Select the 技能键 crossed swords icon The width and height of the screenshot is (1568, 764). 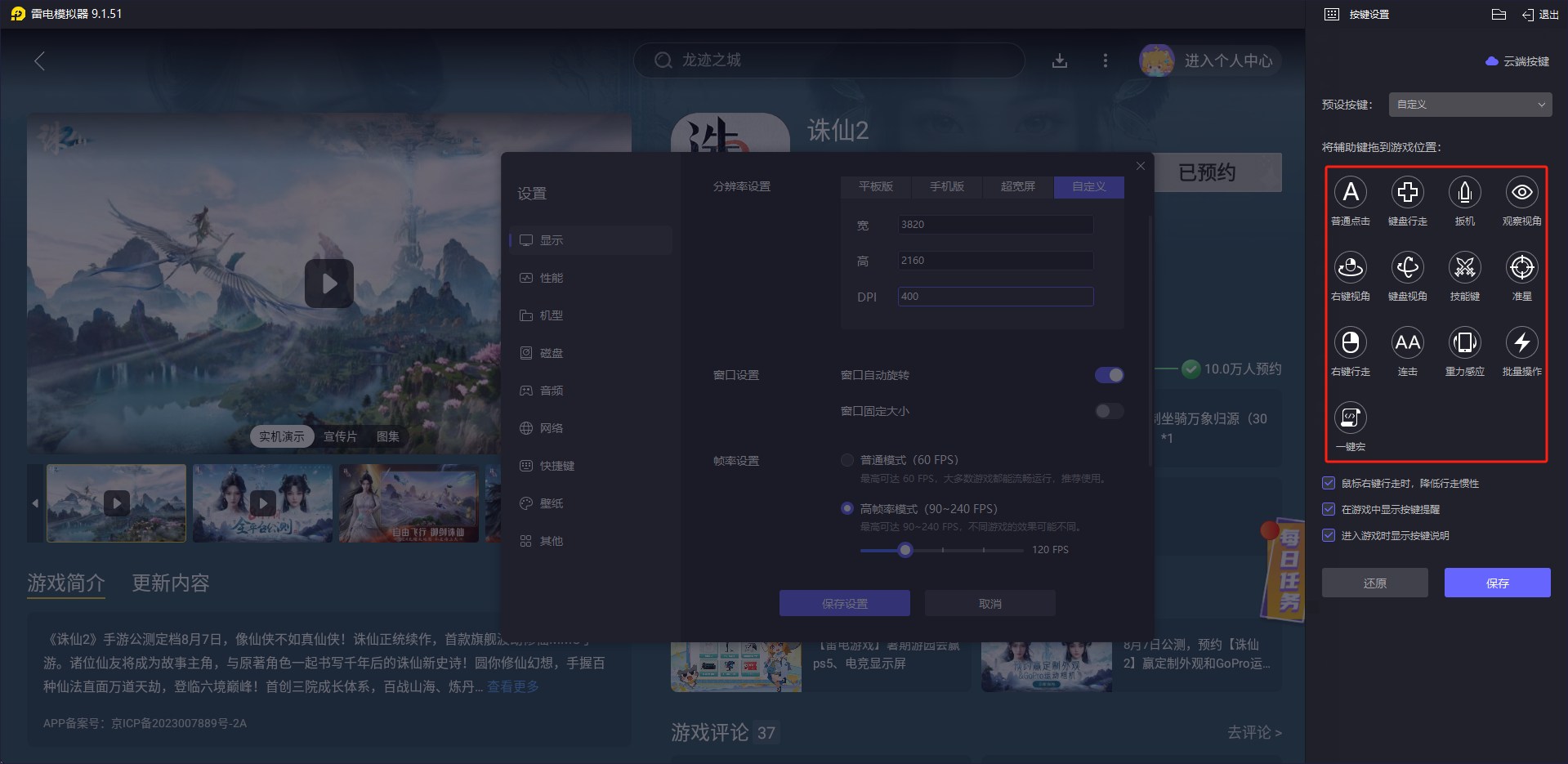click(x=1464, y=267)
